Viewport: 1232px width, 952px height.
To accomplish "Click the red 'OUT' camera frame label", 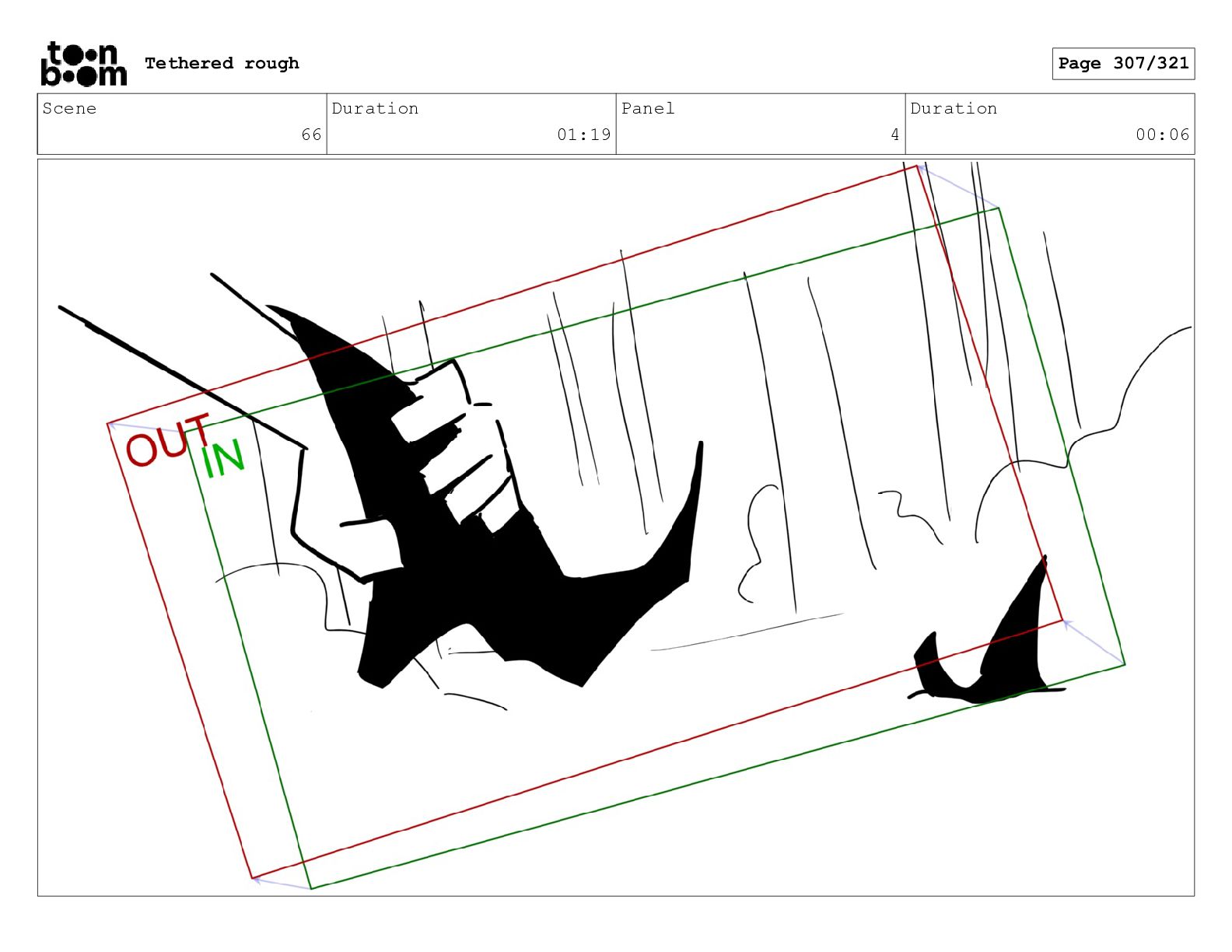I will click(168, 440).
